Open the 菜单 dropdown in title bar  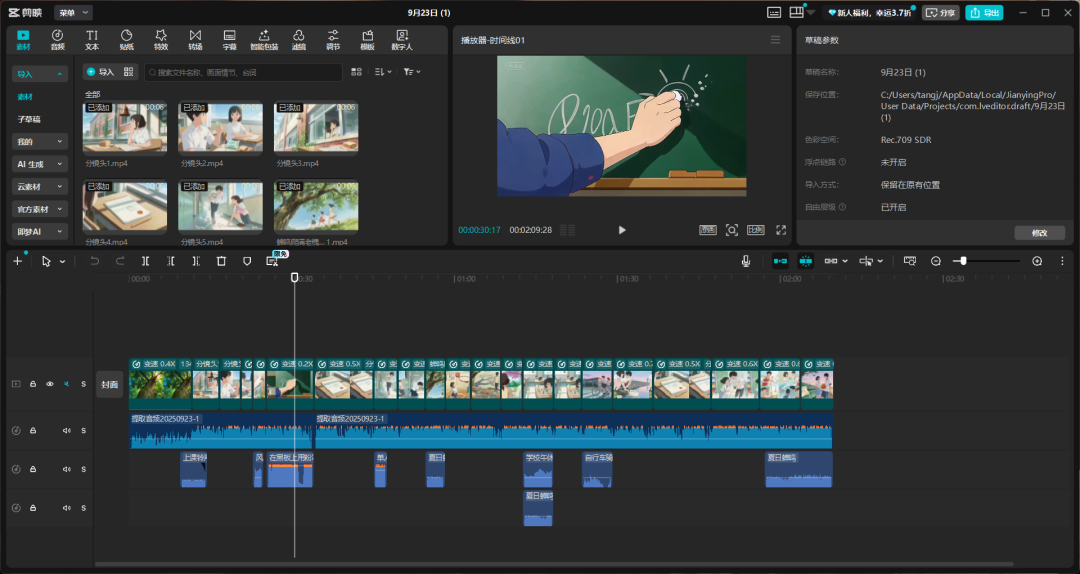(x=73, y=13)
